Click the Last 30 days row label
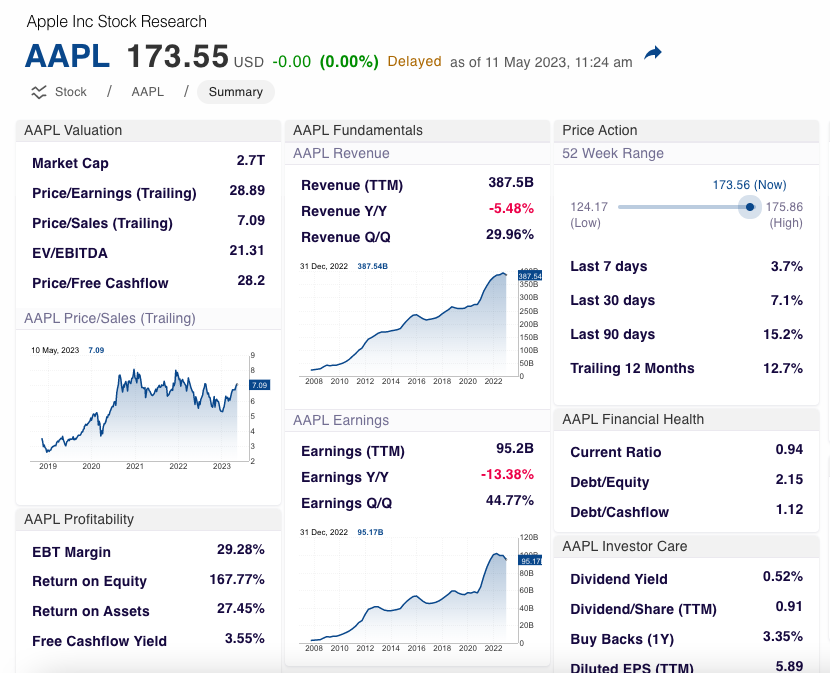This screenshot has height=673, width=830. coord(612,300)
